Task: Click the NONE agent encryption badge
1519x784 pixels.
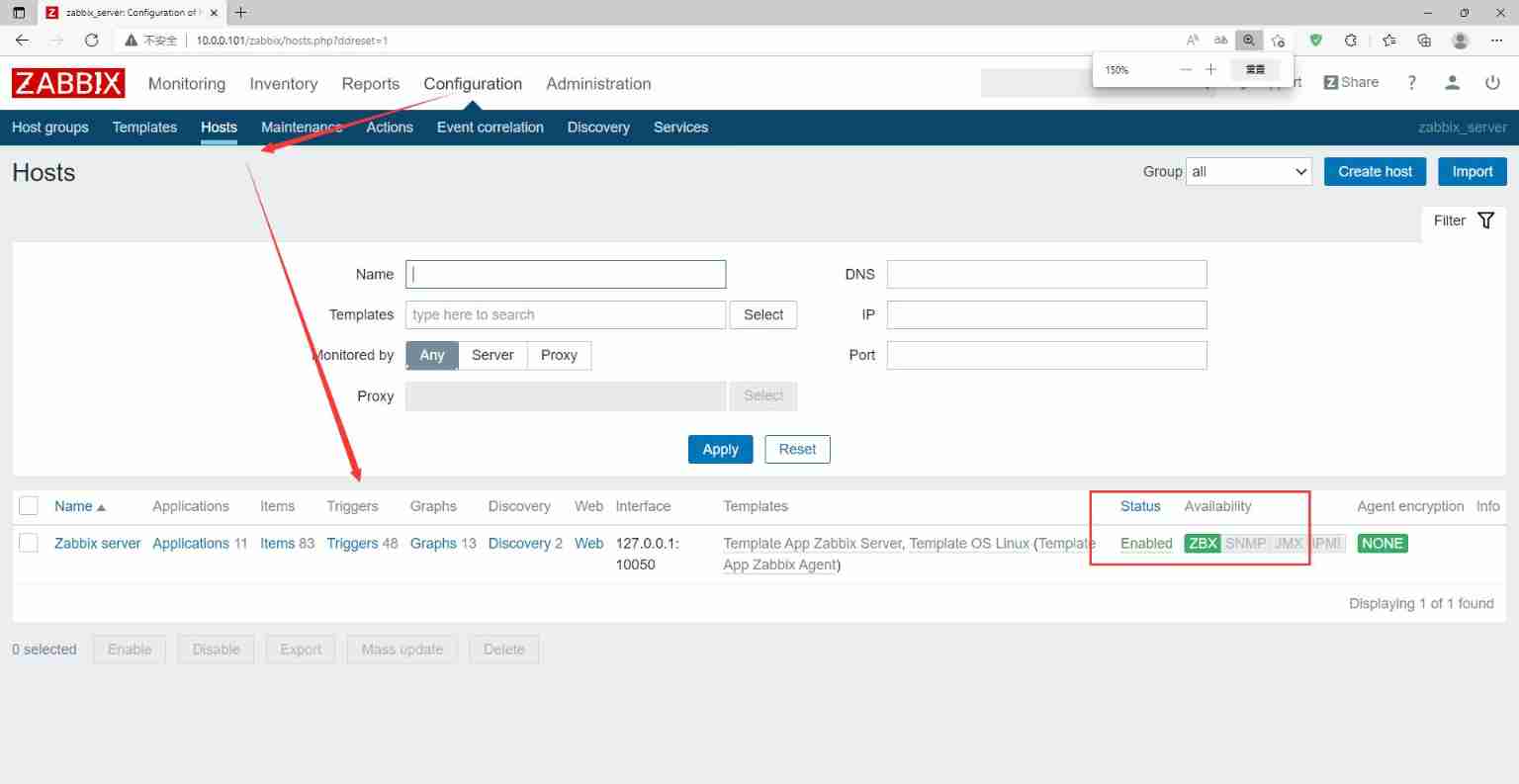Action: 1382,543
